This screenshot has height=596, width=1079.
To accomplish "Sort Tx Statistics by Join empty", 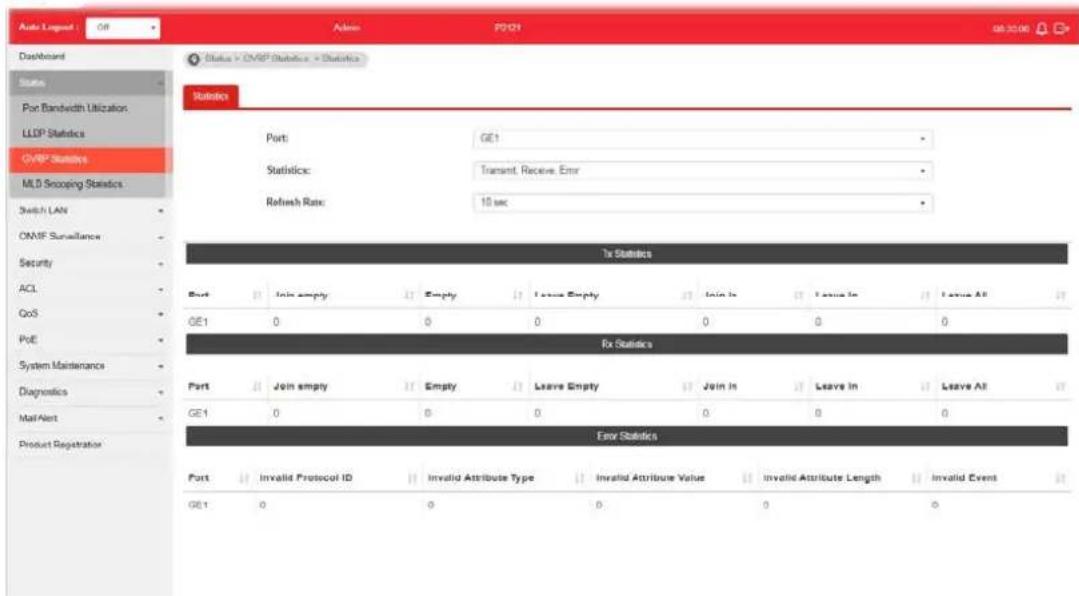I will coord(409,295).
